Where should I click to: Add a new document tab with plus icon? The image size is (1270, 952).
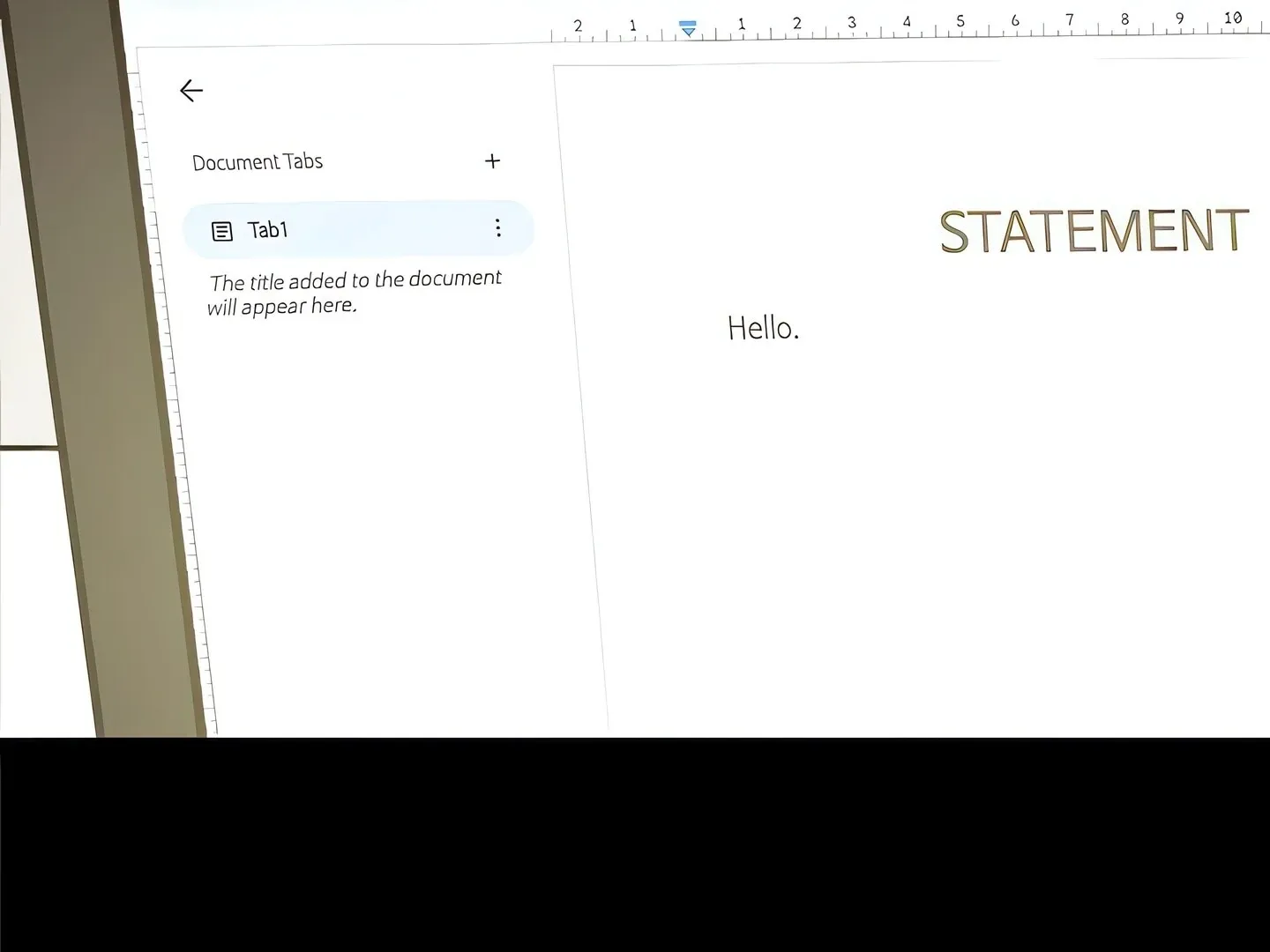tap(493, 160)
